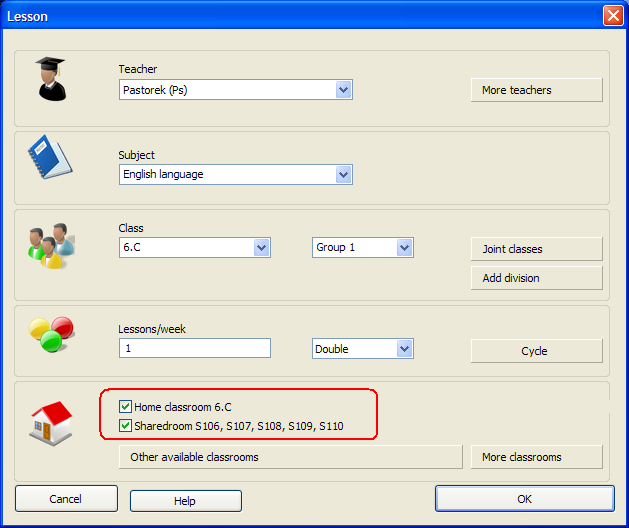Open the Double lesson length dropdown
This screenshot has width=629, height=528.
click(x=404, y=349)
